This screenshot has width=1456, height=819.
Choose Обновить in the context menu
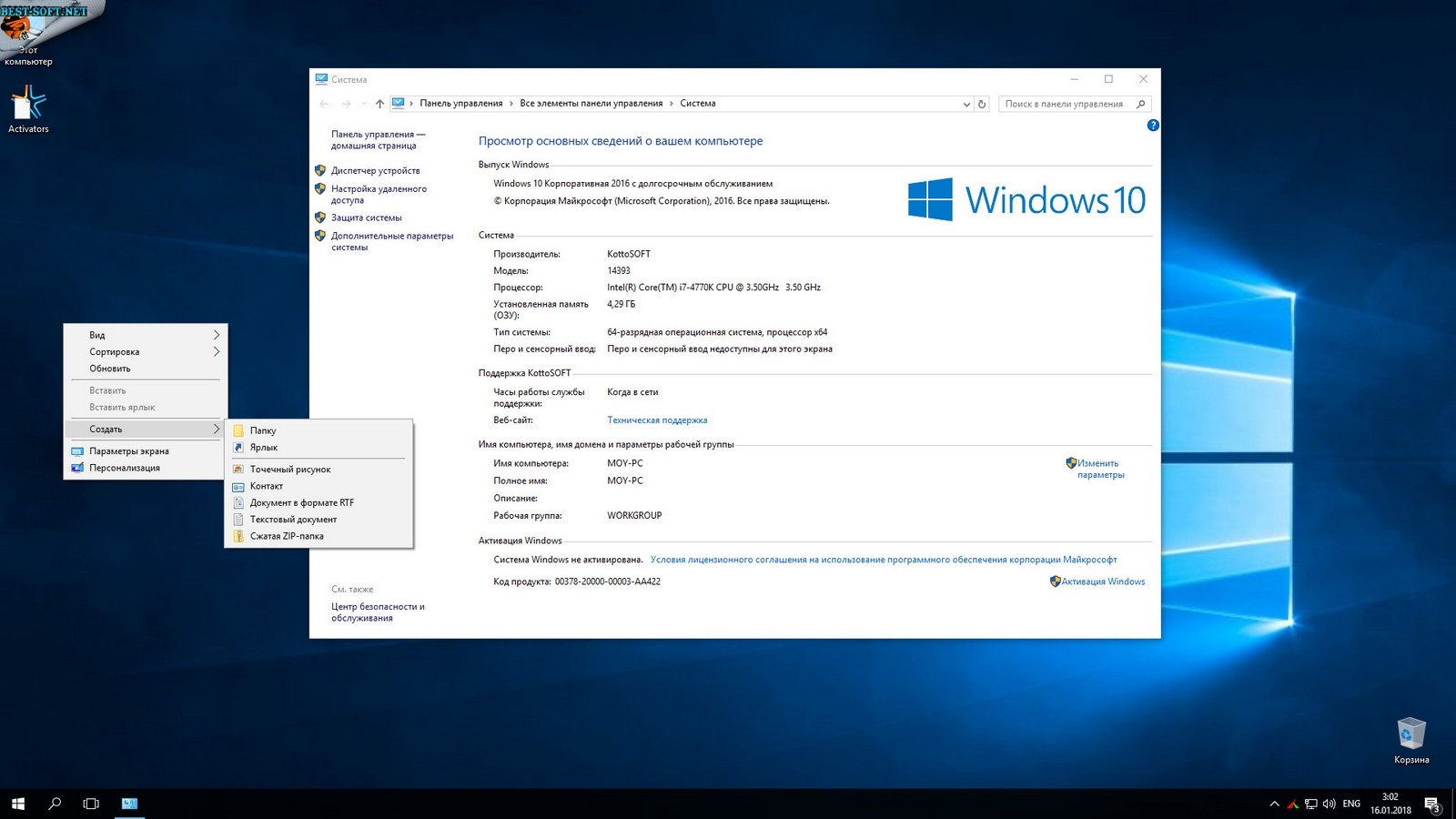pos(146,369)
